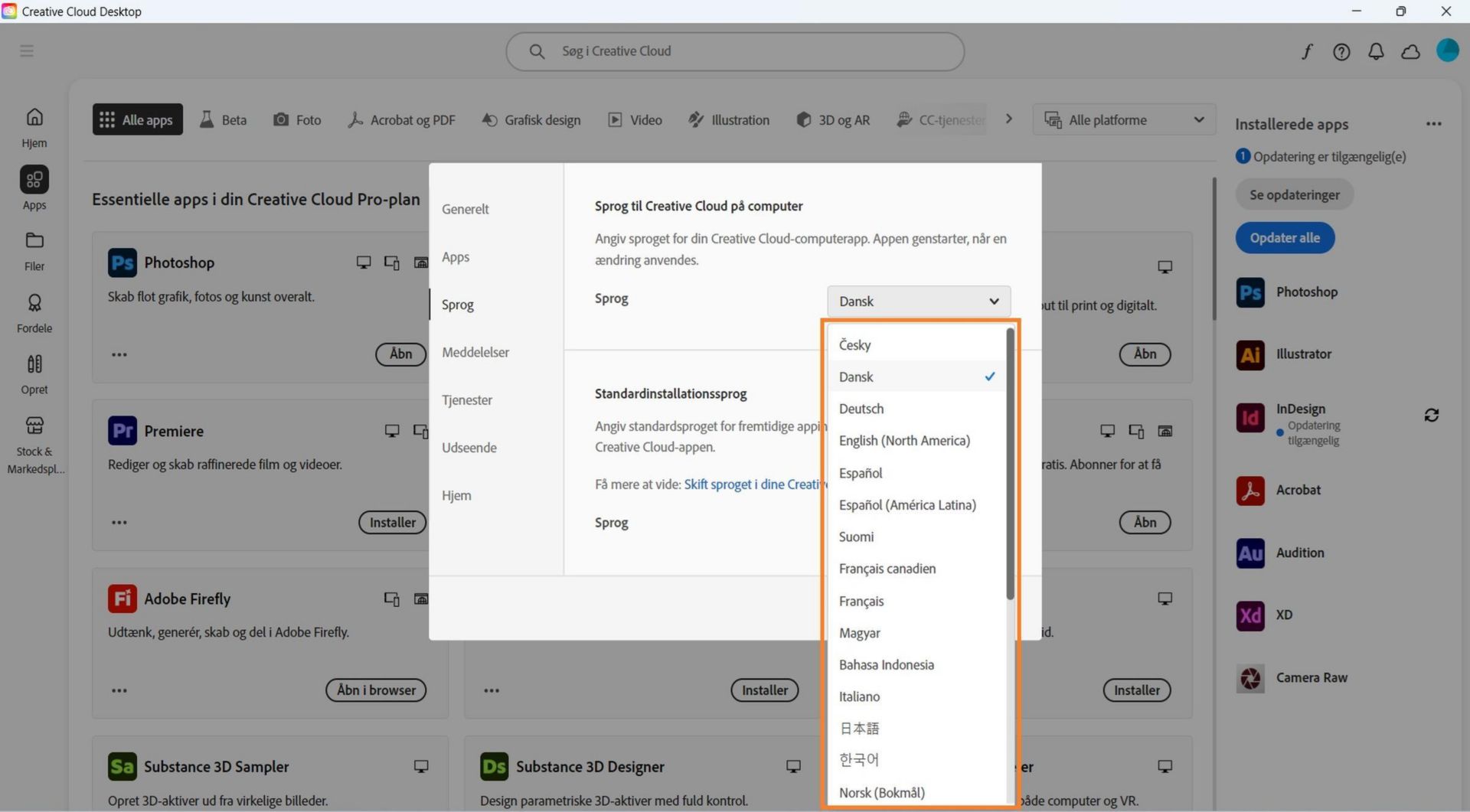The width and height of the screenshot is (1470, 812).
Task: Click Se opdateringer button
Action: point(1295,195)
